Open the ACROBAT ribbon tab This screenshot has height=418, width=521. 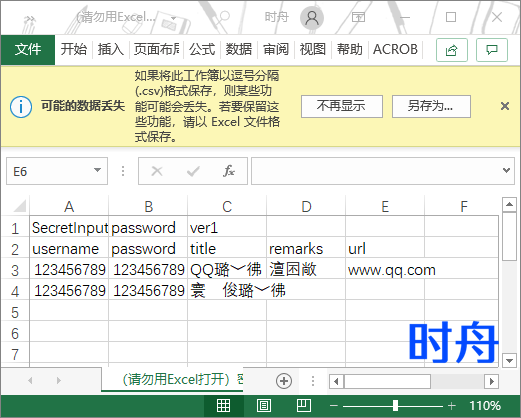click(x=395, y=50)
